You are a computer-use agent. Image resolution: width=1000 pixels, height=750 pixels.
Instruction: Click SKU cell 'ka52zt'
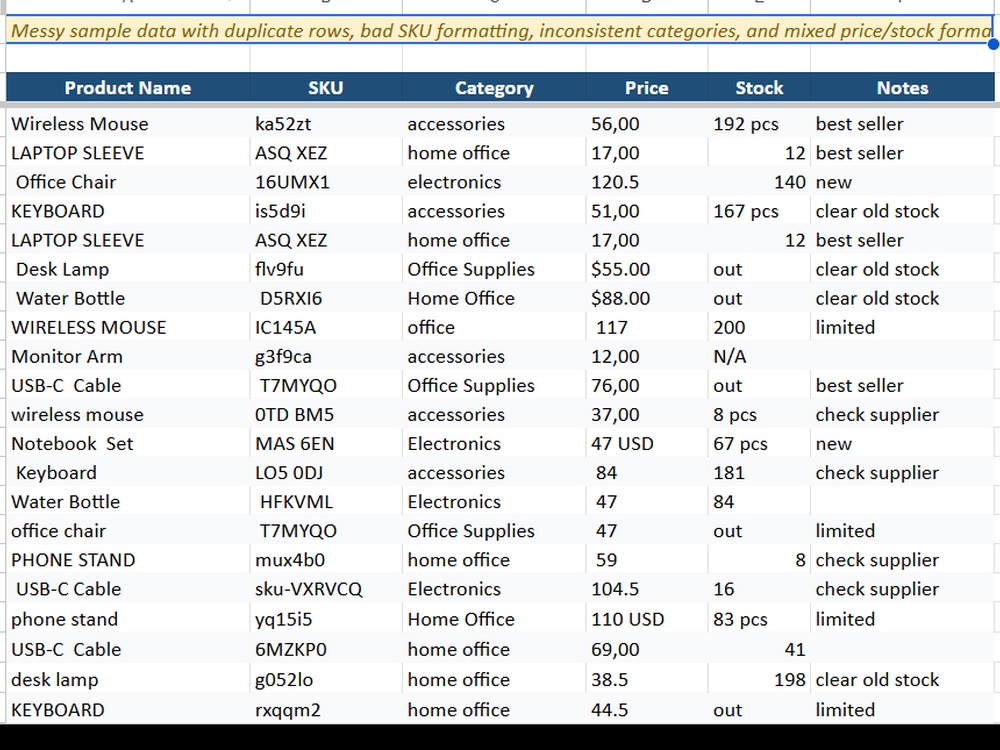click(x=326, y=124)
